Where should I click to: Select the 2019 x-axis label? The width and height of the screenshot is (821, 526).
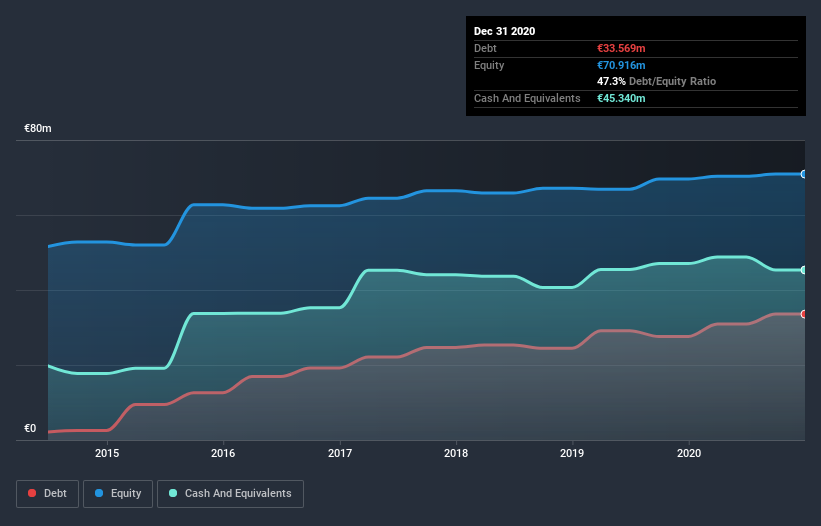pos(572,453)
